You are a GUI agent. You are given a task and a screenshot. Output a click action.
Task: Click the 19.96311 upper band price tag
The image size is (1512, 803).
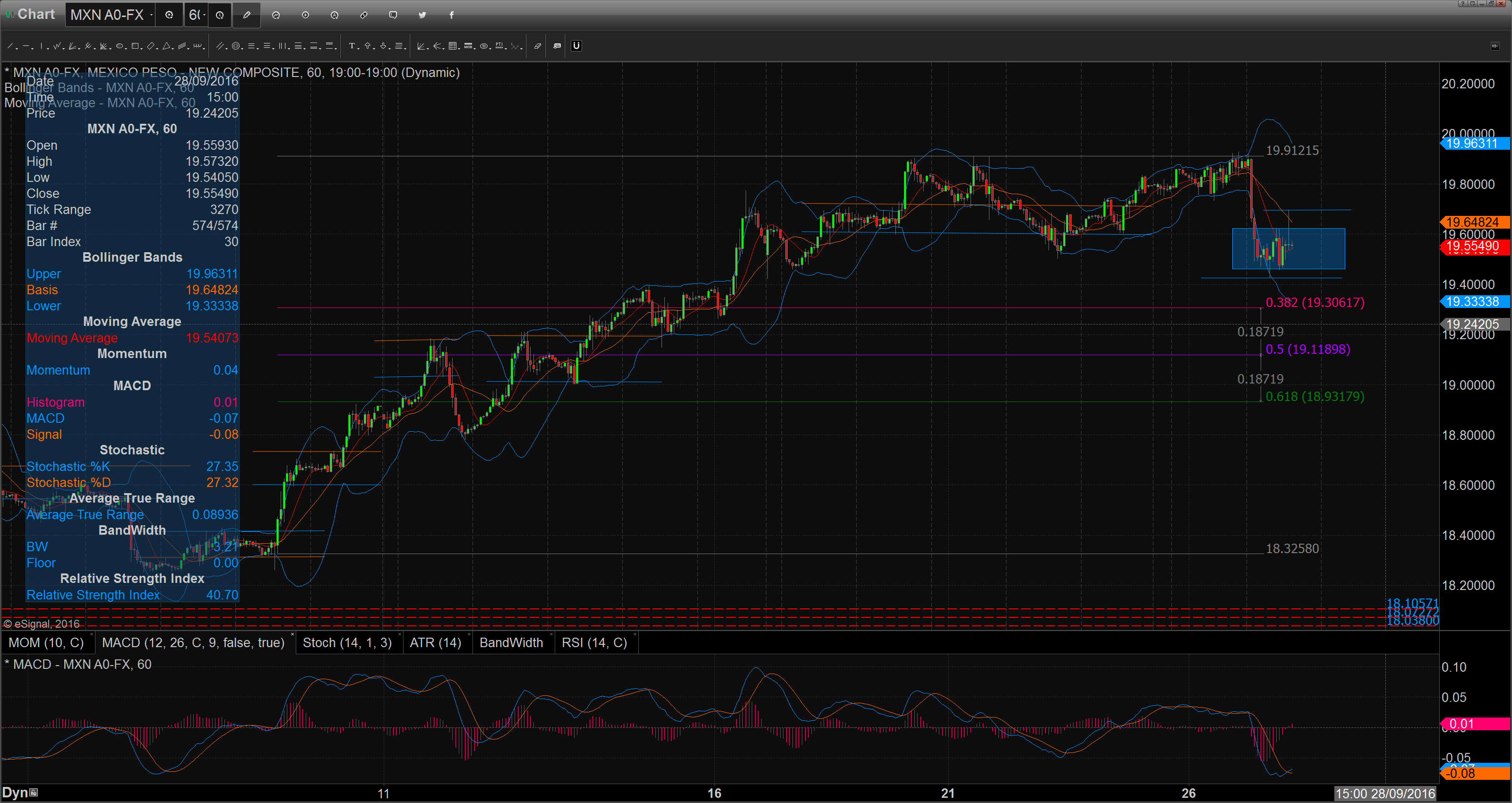(x=1475, y=143)
